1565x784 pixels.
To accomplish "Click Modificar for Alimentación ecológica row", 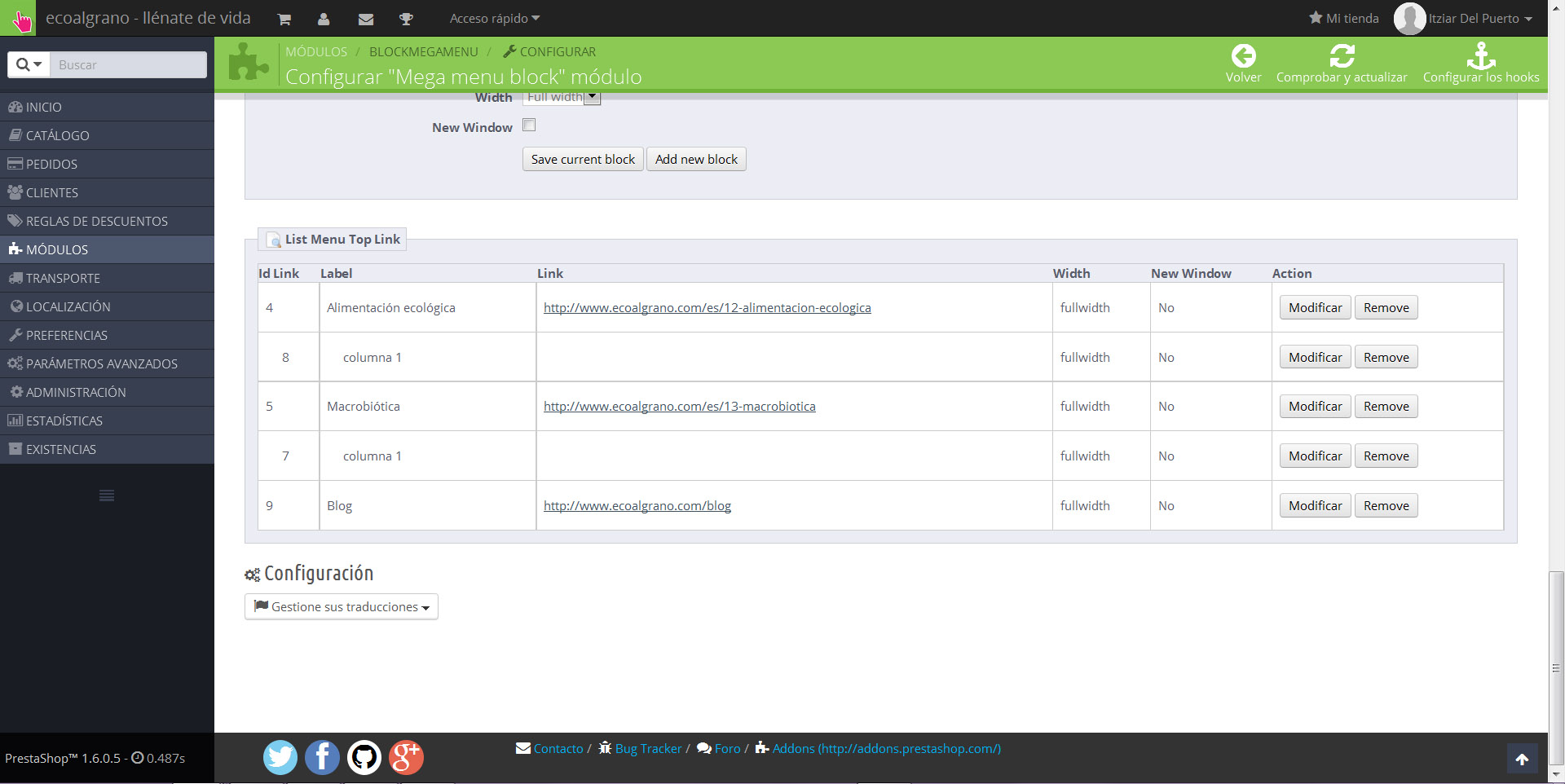I will 1315,307.
